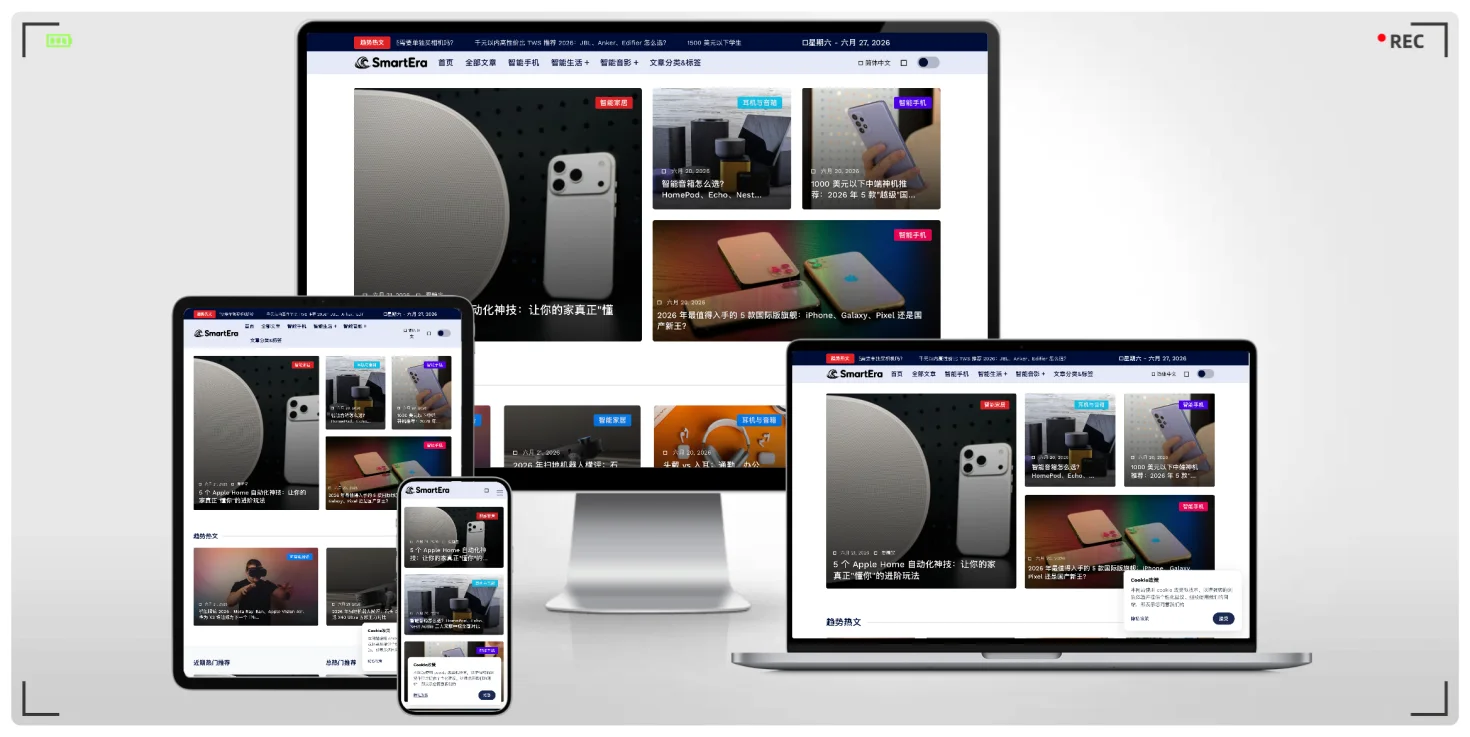Open the VR headset article thumbnail on the tablet

255,586
